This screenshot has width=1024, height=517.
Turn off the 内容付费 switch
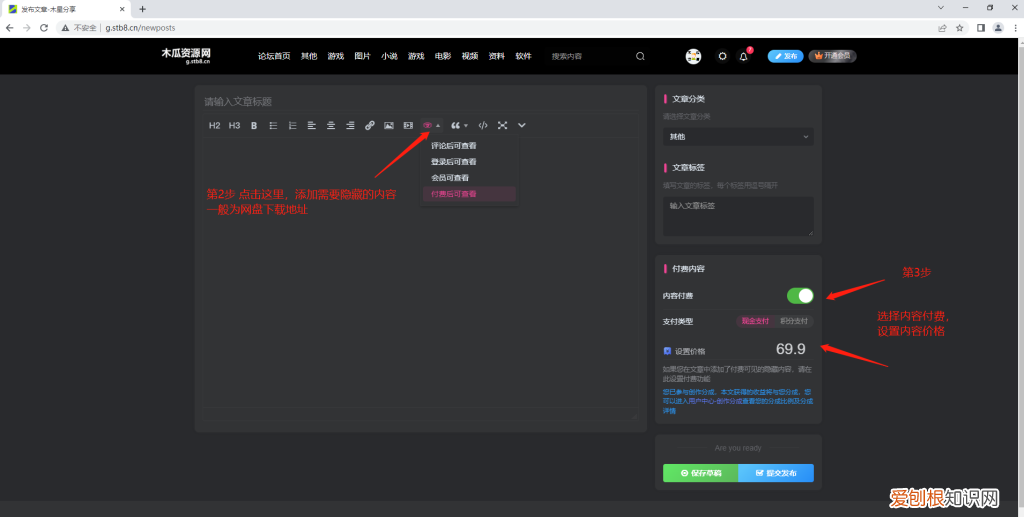[x=800, y=296]
